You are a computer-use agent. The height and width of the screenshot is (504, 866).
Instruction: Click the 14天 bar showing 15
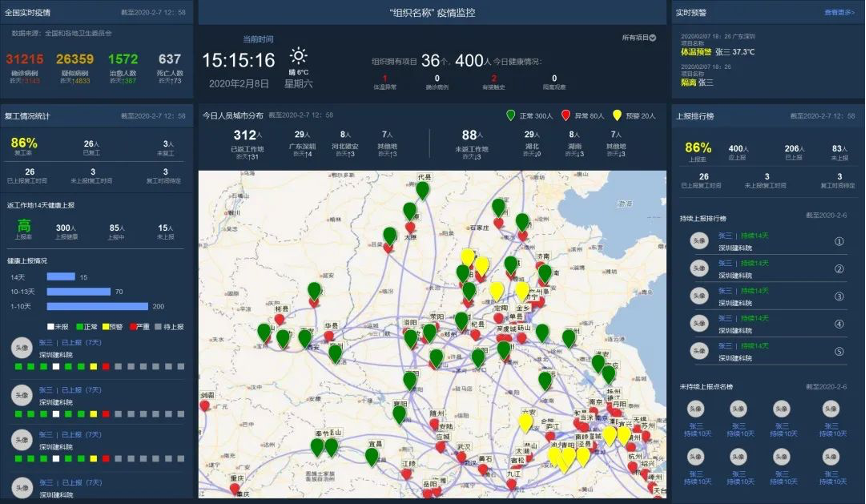click(x=61, y=277)
